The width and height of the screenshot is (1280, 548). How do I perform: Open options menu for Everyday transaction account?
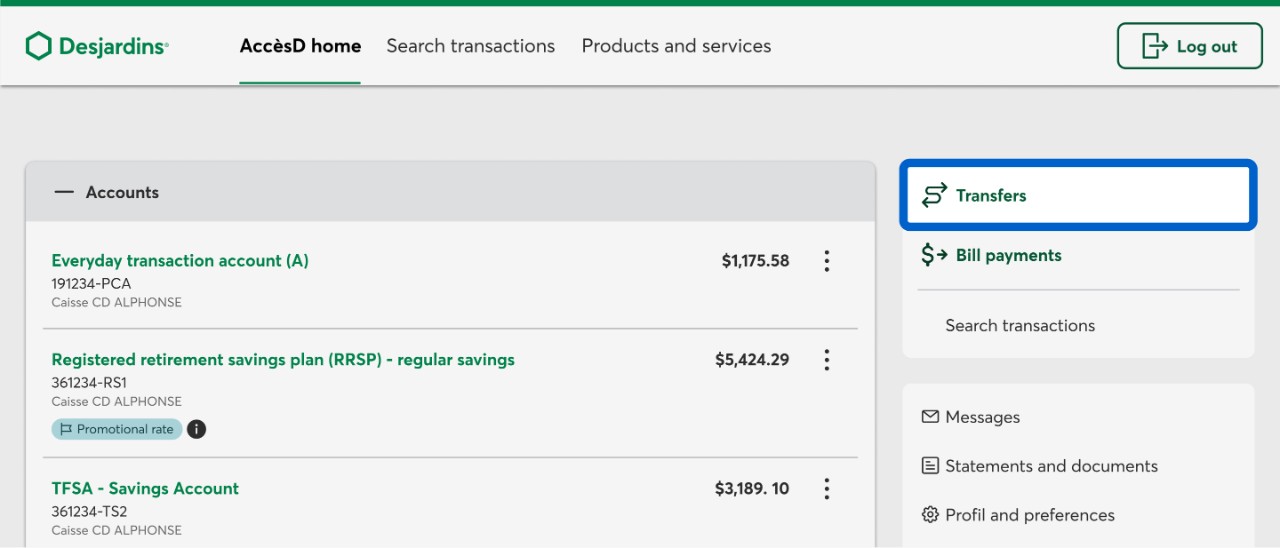pyautogui.click(x=826, y=261)
